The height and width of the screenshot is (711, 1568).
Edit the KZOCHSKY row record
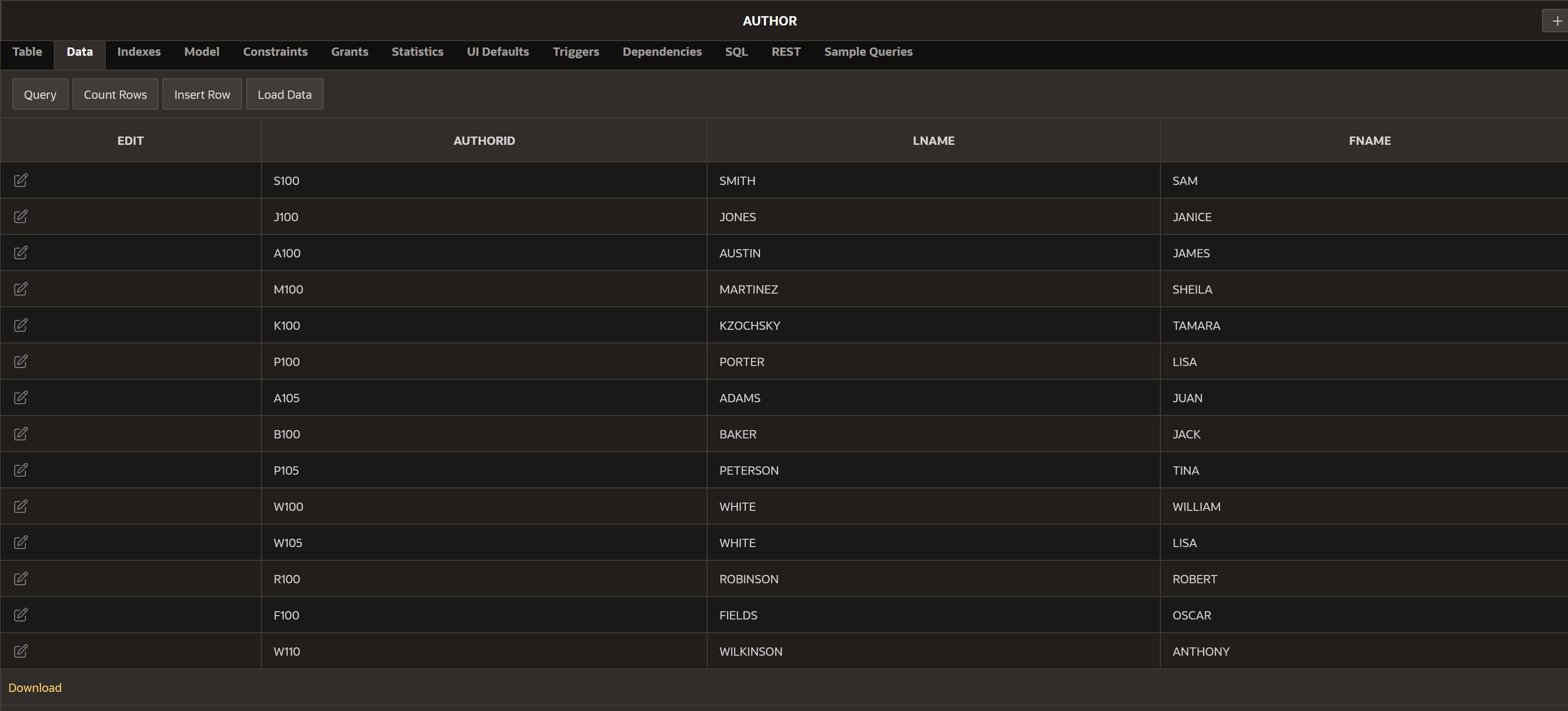(x=21, y=325)
